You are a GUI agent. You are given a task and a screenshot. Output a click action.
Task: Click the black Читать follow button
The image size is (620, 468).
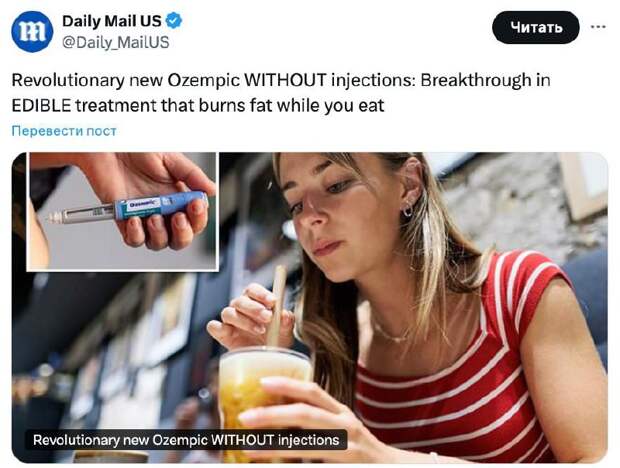click(536, 27)
